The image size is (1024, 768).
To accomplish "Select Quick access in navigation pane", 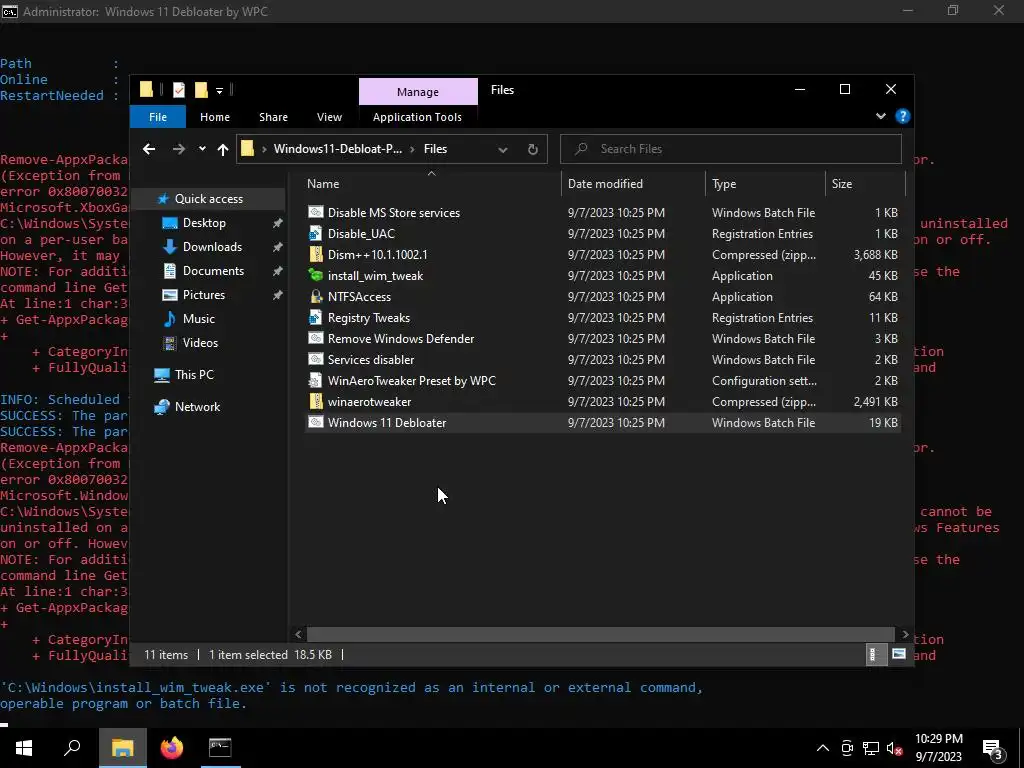I will tap(209, 199).
